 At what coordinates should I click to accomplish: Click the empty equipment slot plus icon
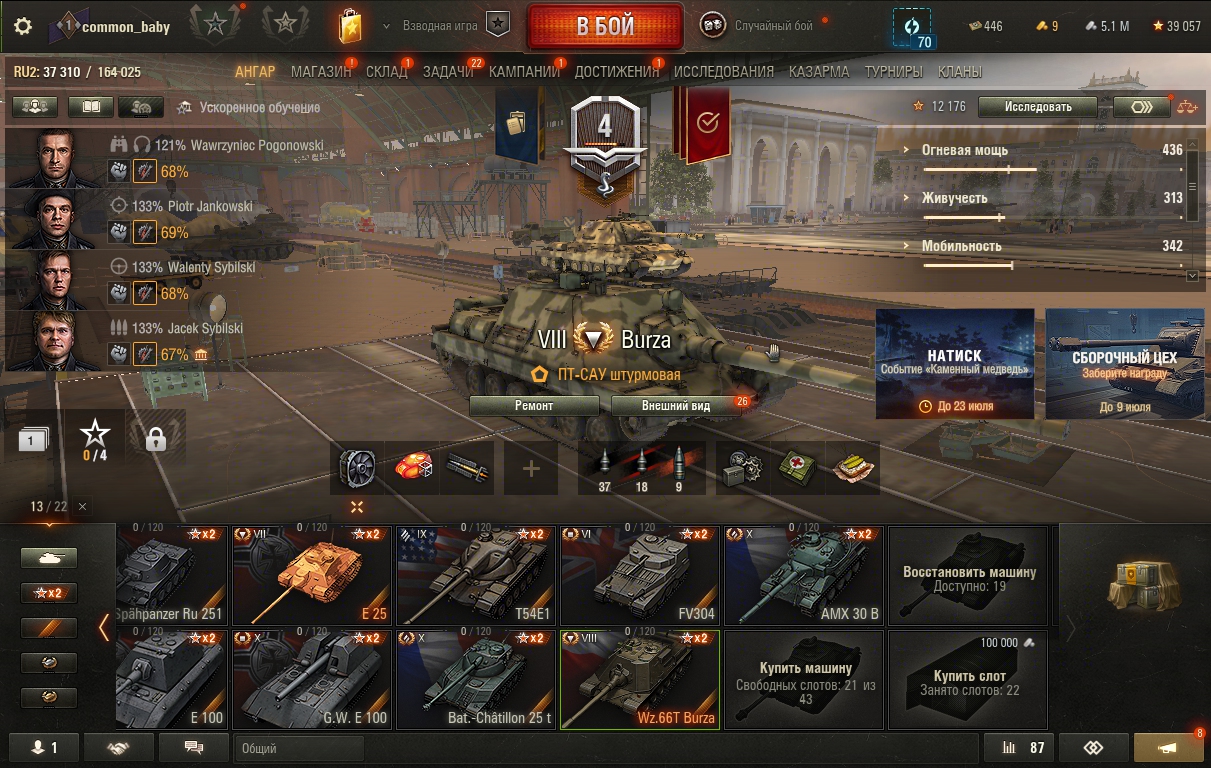531,468
